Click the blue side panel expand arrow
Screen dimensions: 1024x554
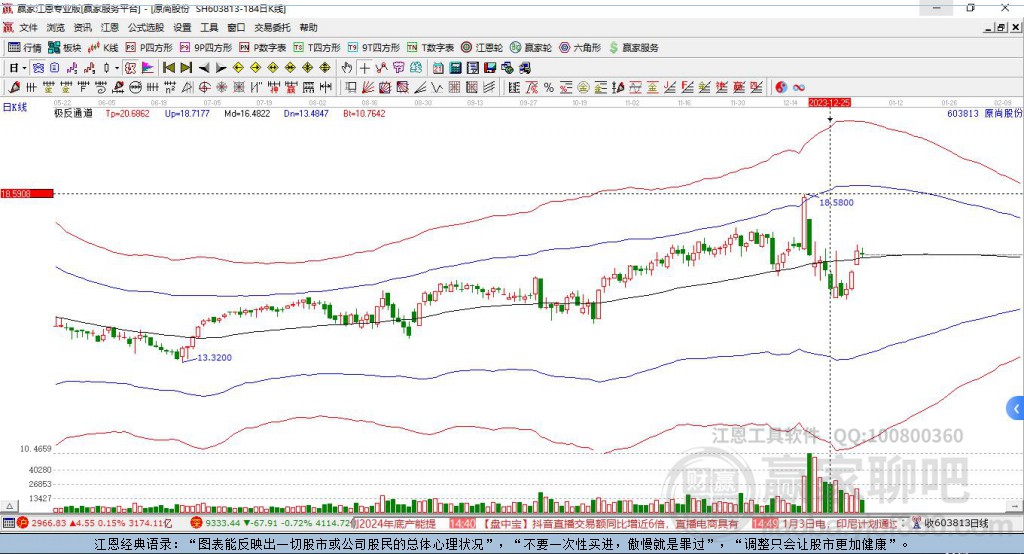tap(1016, 409)
